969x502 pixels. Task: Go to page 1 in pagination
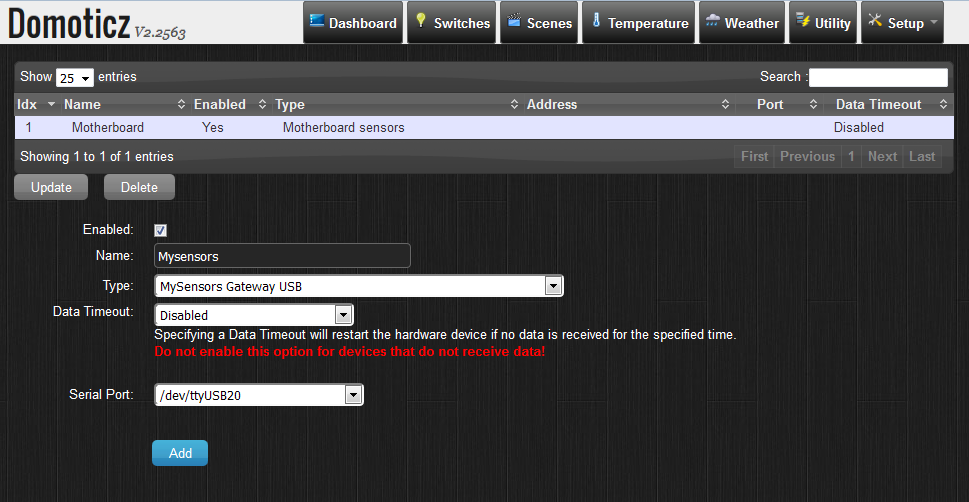click(x=851, y=156)
